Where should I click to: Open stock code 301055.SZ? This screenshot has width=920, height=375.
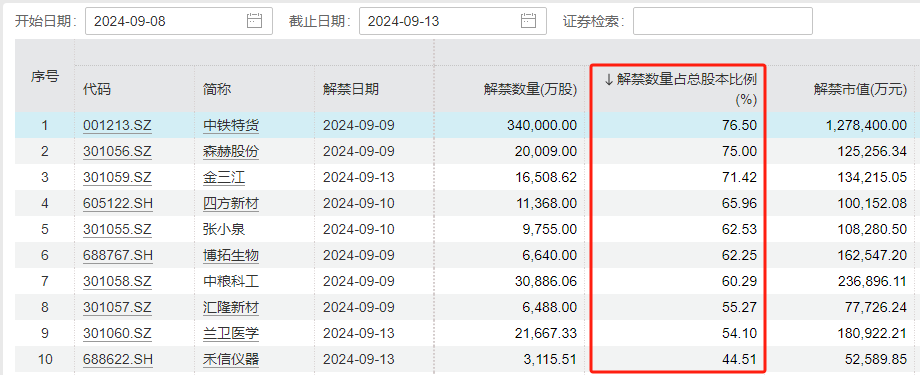[x=117, y=229]
